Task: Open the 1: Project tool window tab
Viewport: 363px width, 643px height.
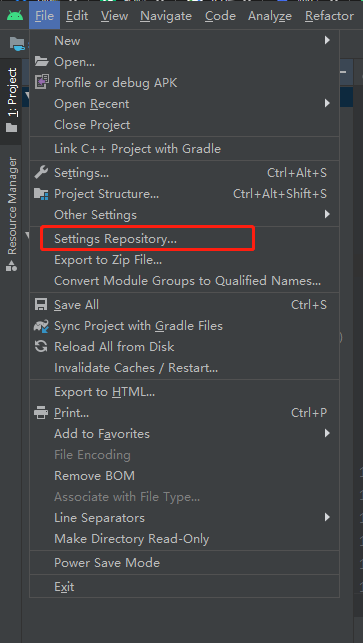Action: click(x=11, y=100)
